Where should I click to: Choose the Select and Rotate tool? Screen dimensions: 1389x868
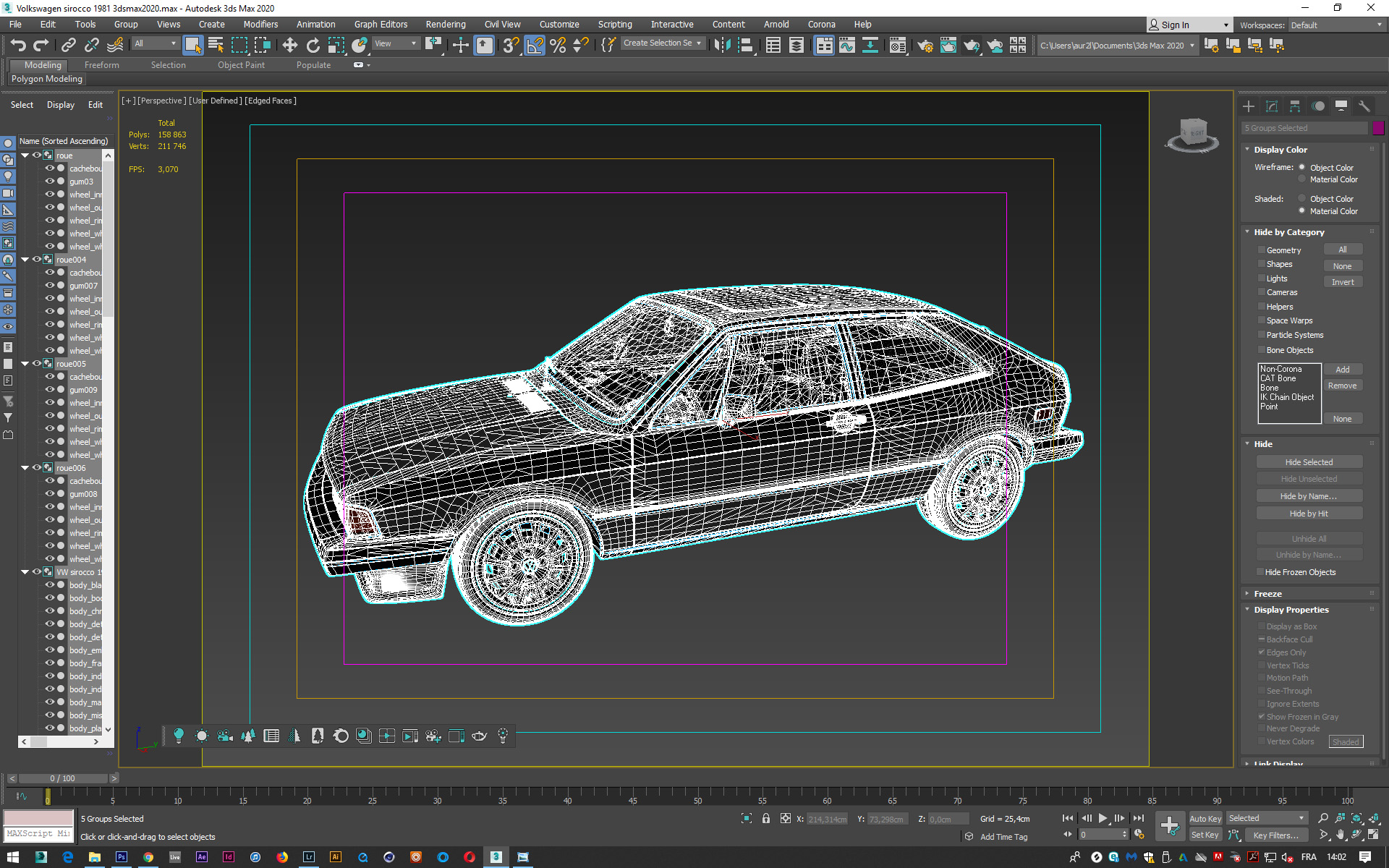[x=313, y=46]
